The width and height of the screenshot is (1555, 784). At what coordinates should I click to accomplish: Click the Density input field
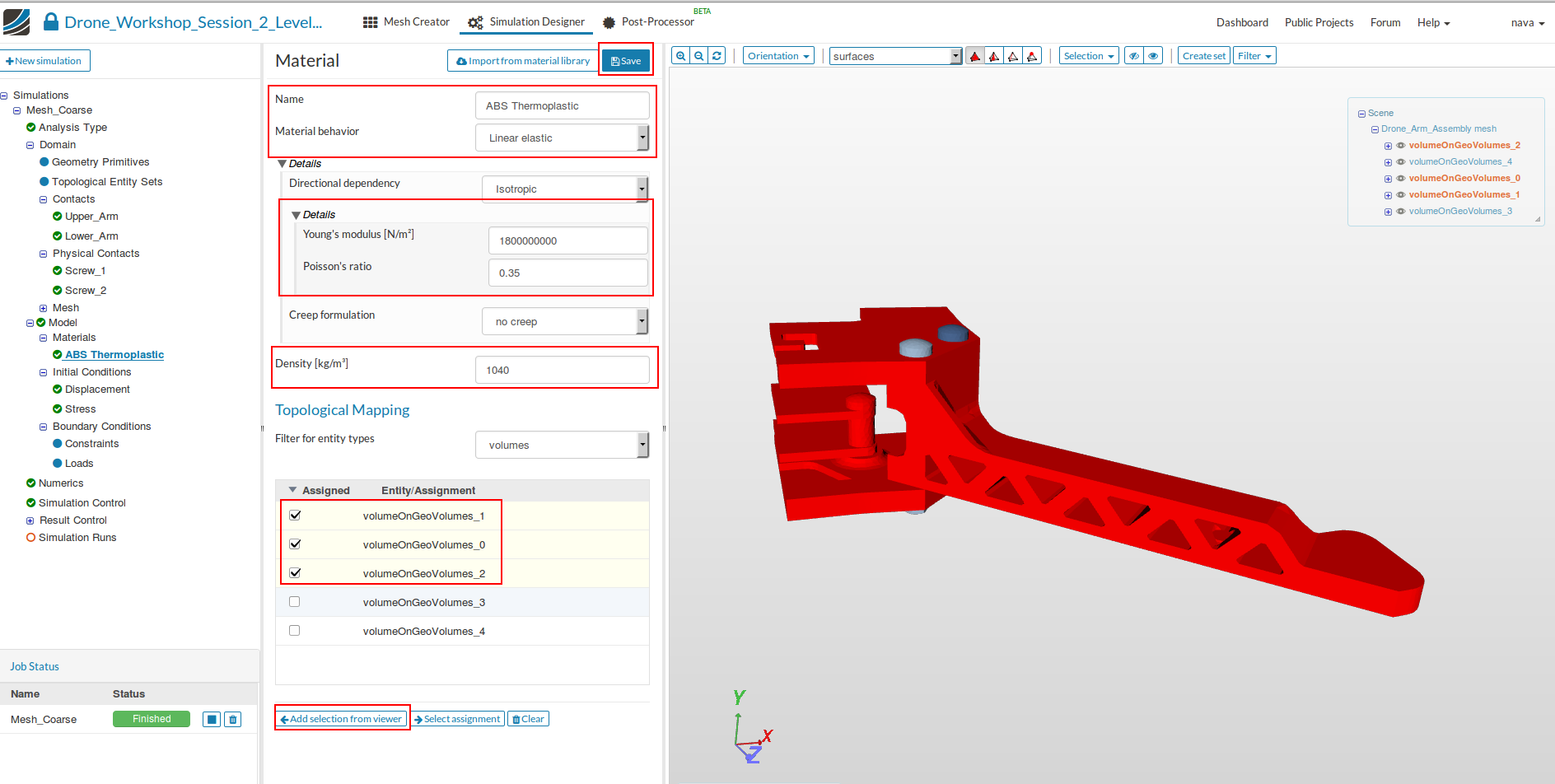pyautogui.click(x=562, y=371)
